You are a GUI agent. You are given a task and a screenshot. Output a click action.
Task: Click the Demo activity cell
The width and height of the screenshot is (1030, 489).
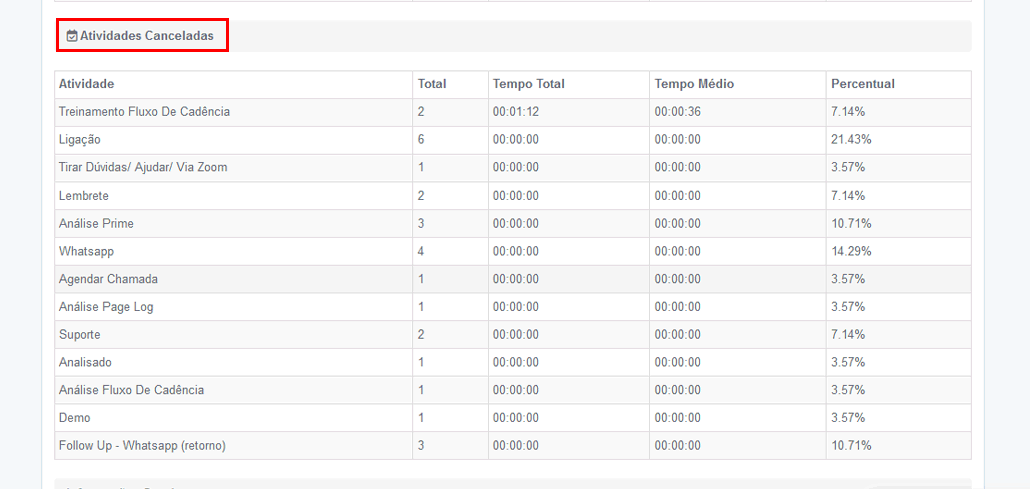pos(233,418)
